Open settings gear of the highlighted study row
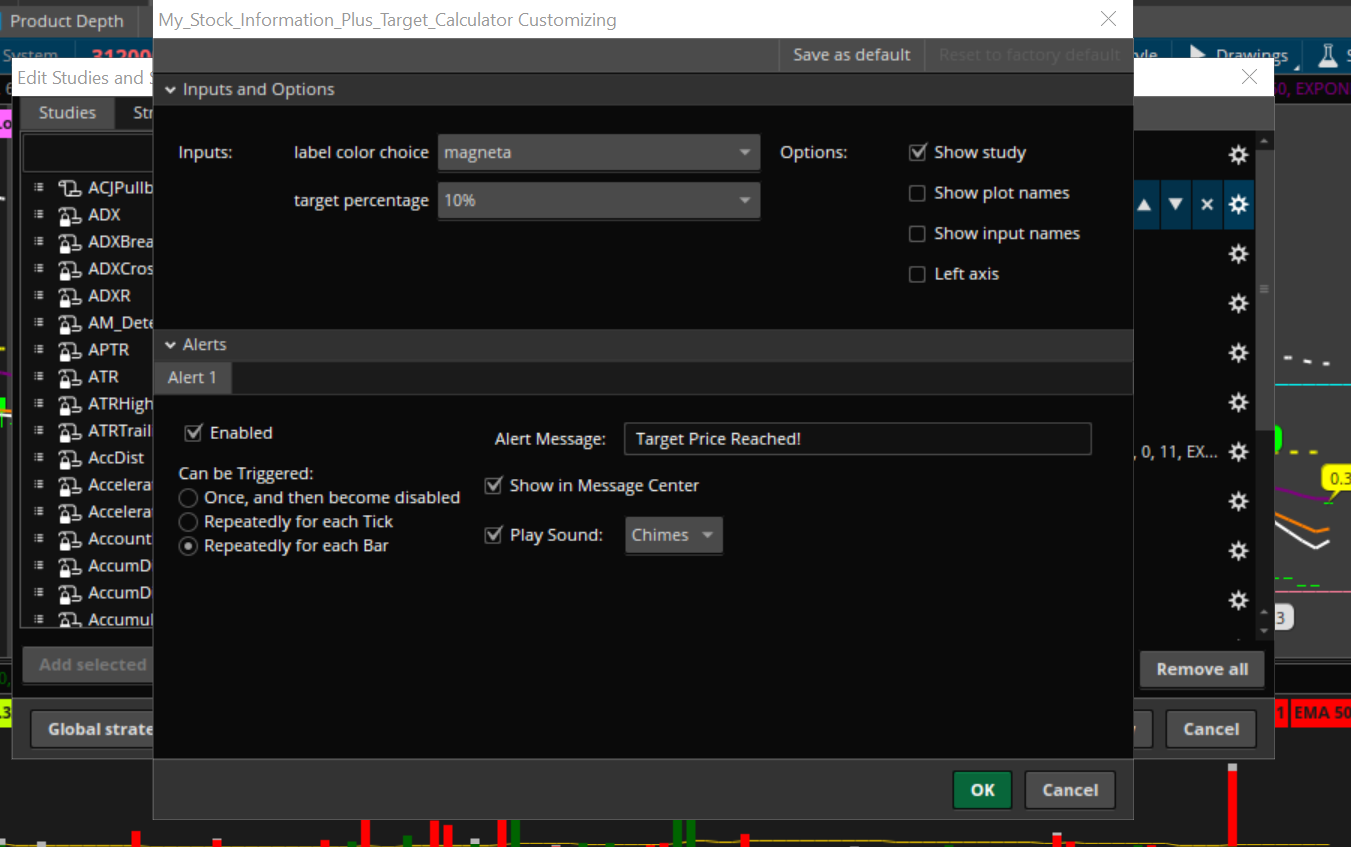Image resolution: width=1351 pixels, height=847 pixels. tap(1238, 204)
